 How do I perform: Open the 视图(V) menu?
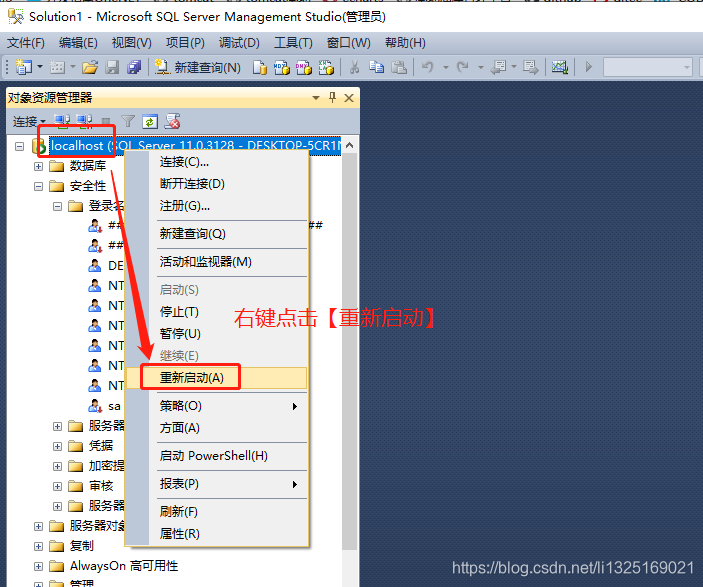131,43
